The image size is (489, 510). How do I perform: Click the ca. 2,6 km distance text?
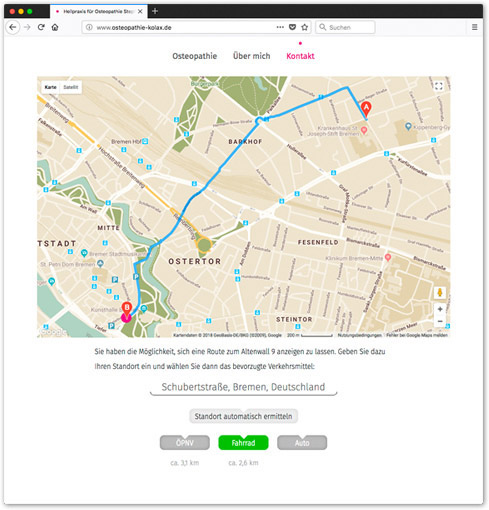point(243,463)
